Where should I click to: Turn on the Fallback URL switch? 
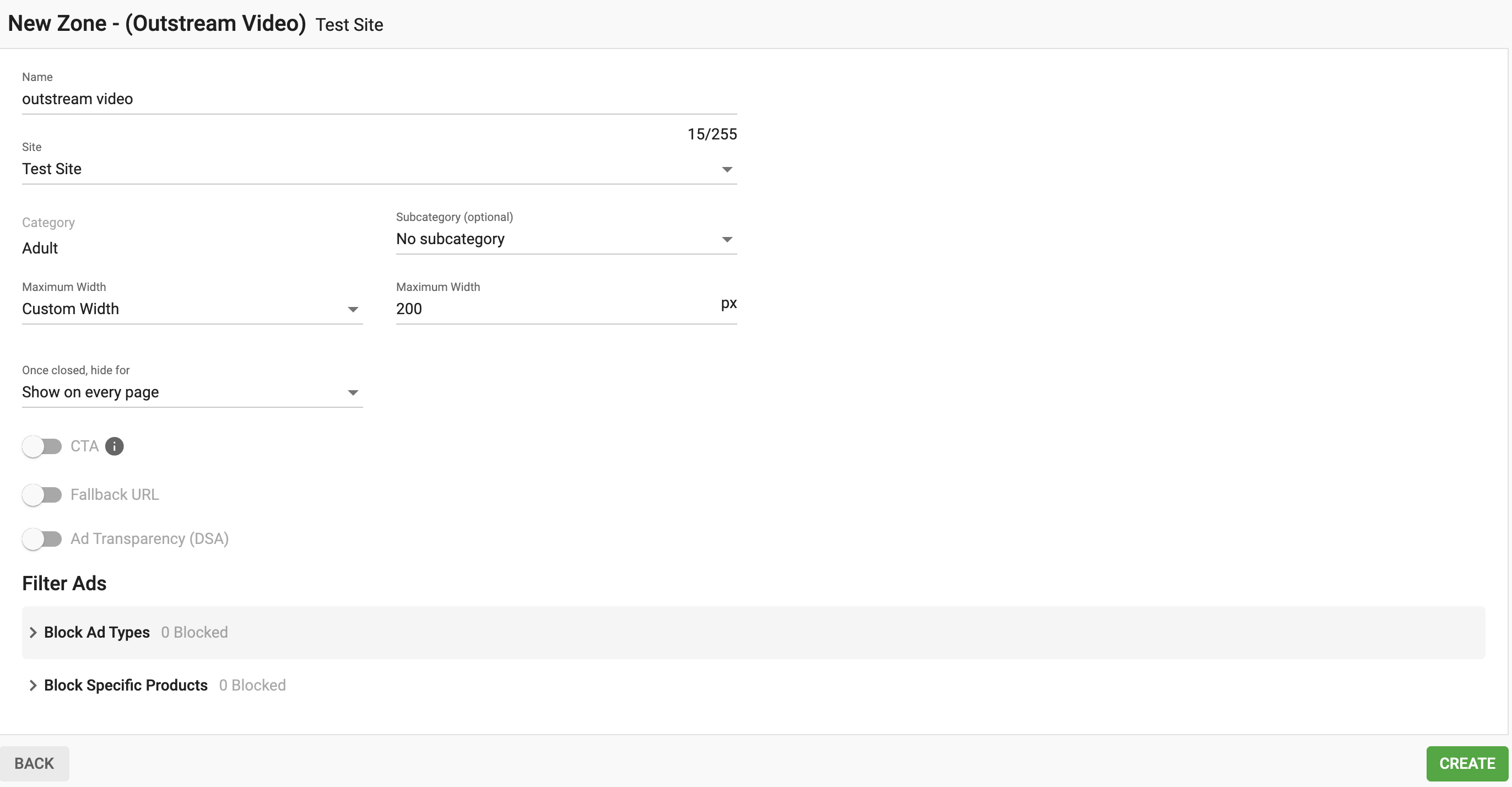coord(42,495)
